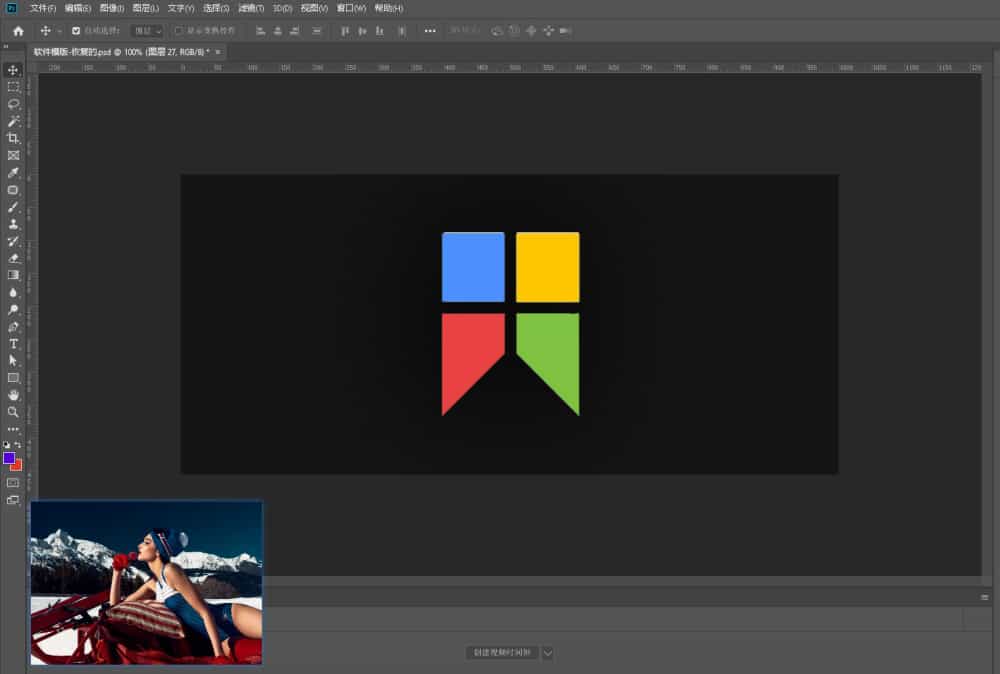Swap foreground and background colors
This screenshot has width=1000, height=674.
[x=18, y=444]
